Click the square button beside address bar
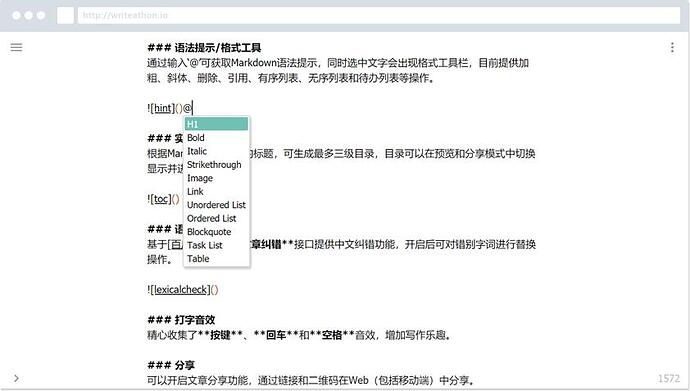The image size is (690, 391). (x=65, y=15)
